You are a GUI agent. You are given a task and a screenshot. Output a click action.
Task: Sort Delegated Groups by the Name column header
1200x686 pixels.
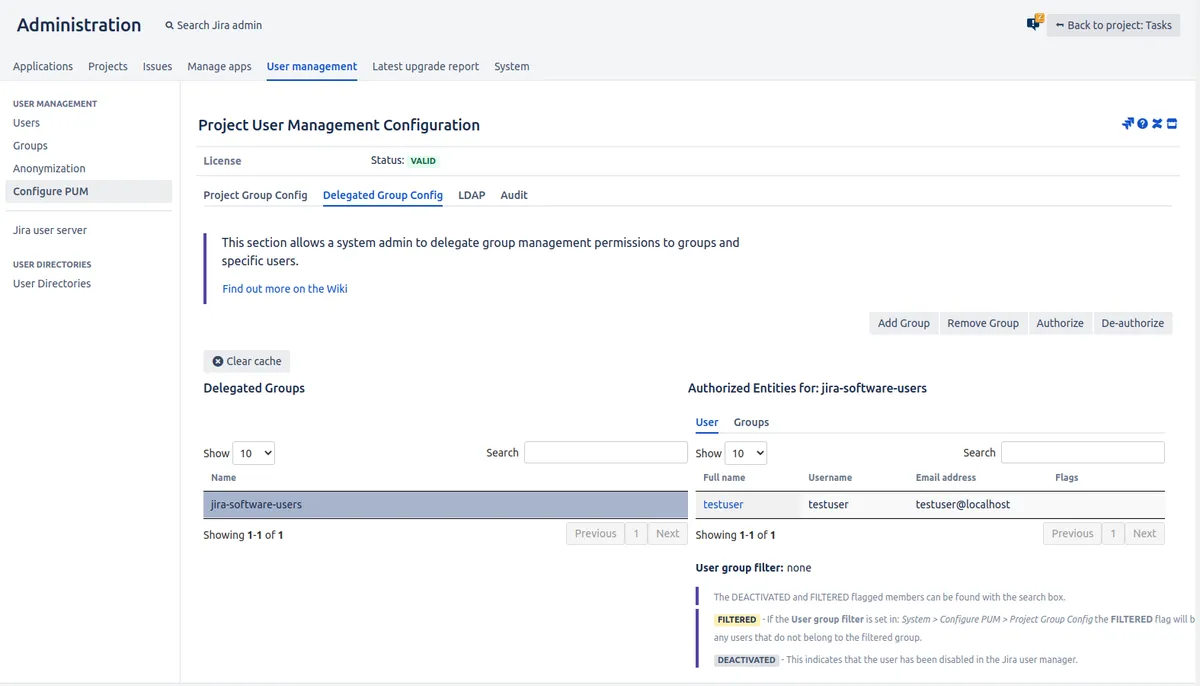(x=224, y=478)
